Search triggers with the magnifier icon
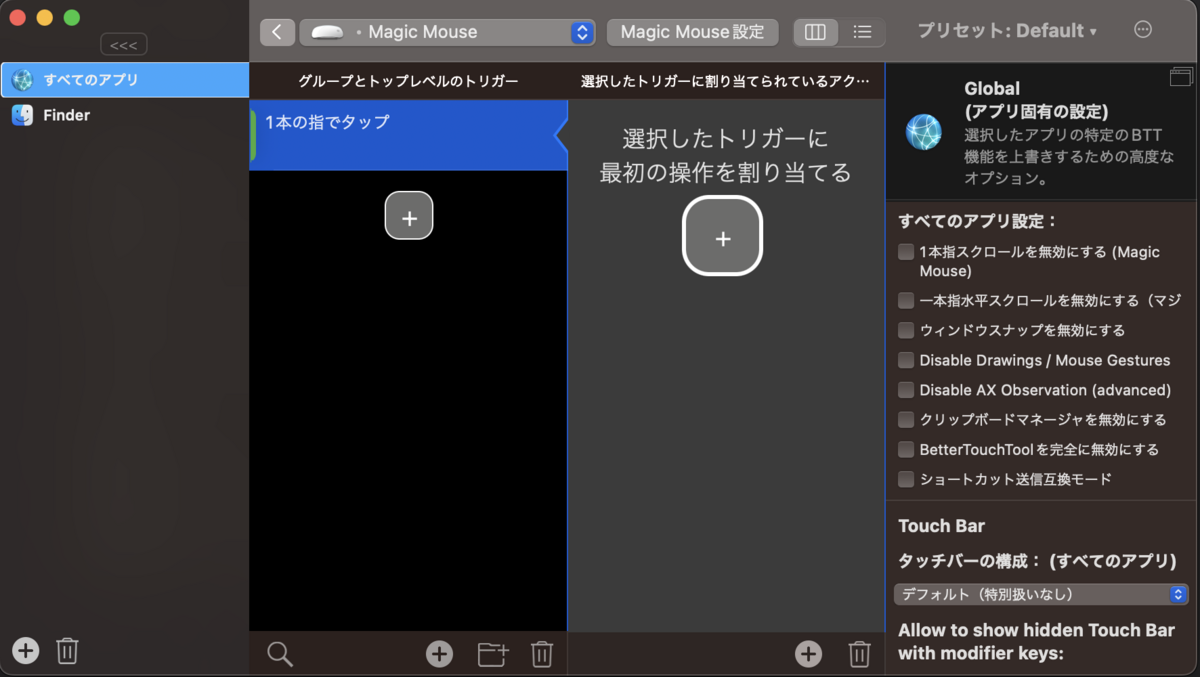This screenshot has height=677, width=1200. coord(280,654)
